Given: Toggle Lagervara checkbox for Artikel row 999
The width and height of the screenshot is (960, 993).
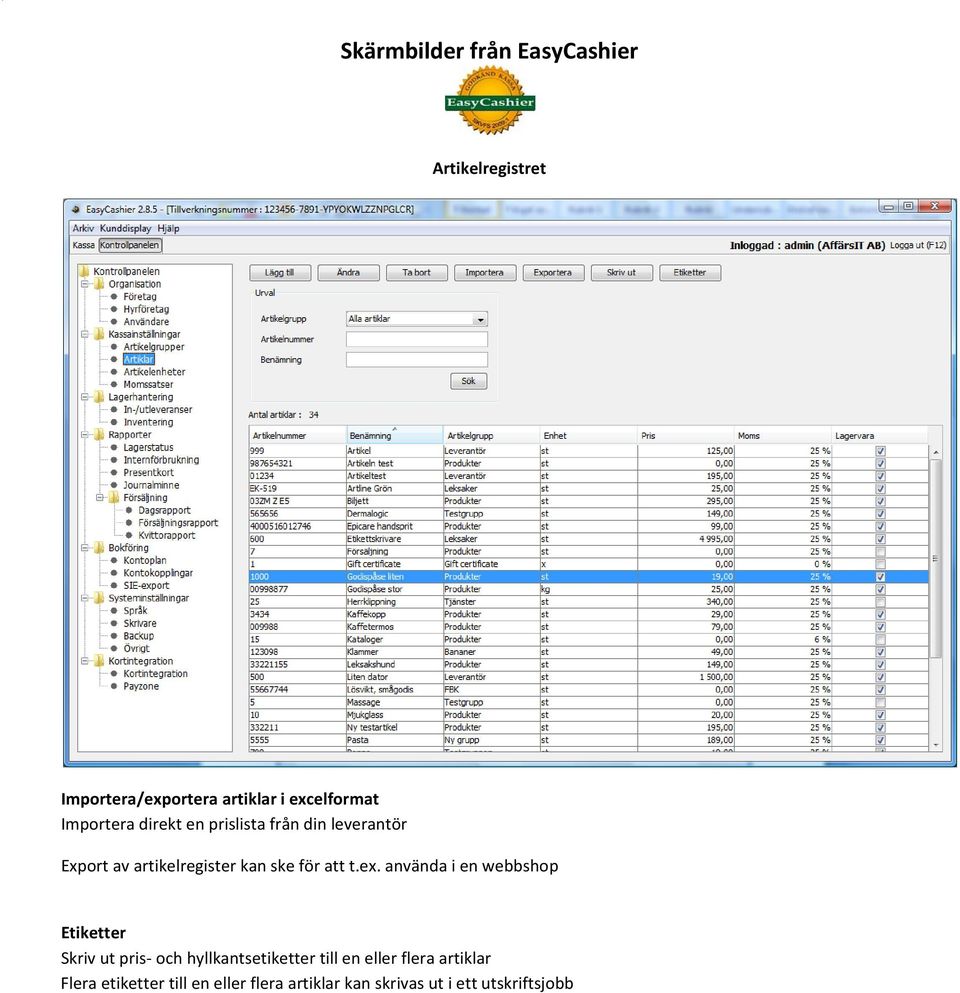Looking at the screenshot, I should [880, 452].
